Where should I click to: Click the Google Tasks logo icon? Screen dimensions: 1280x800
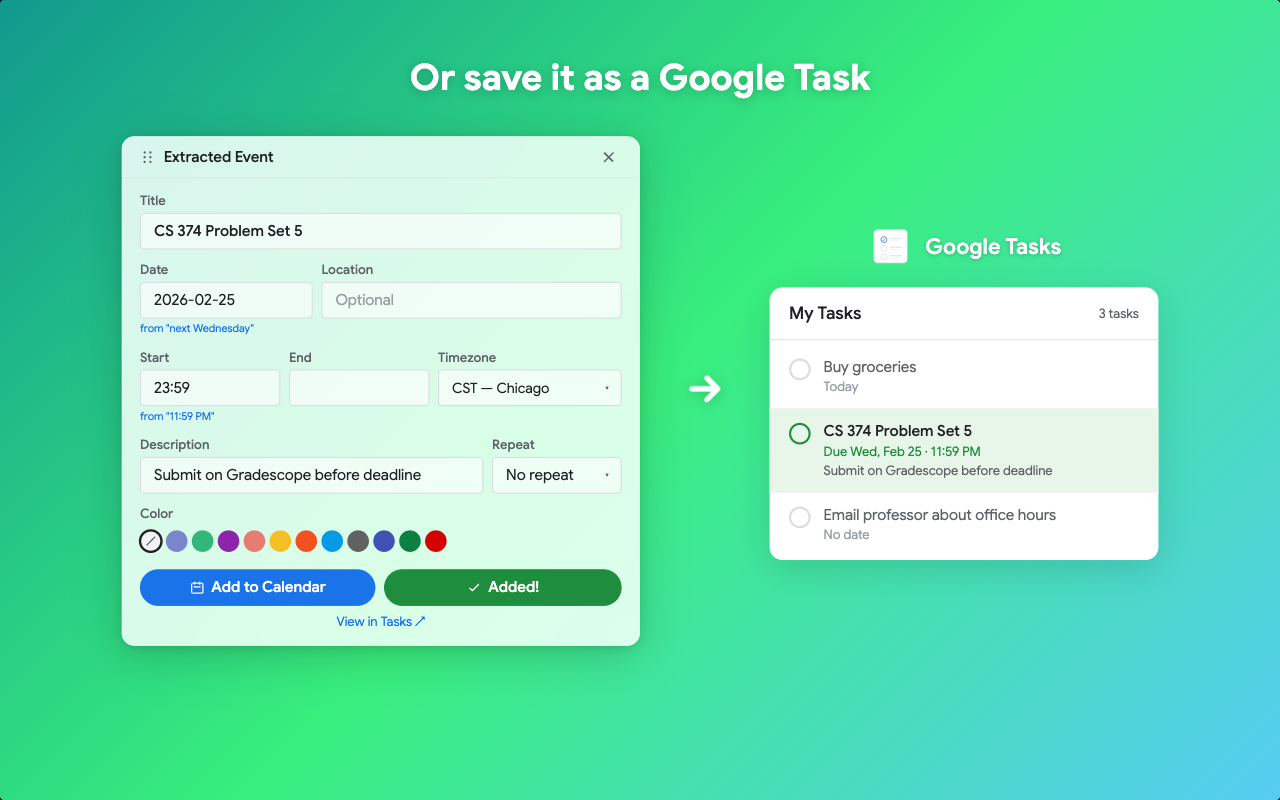[890, 246]
